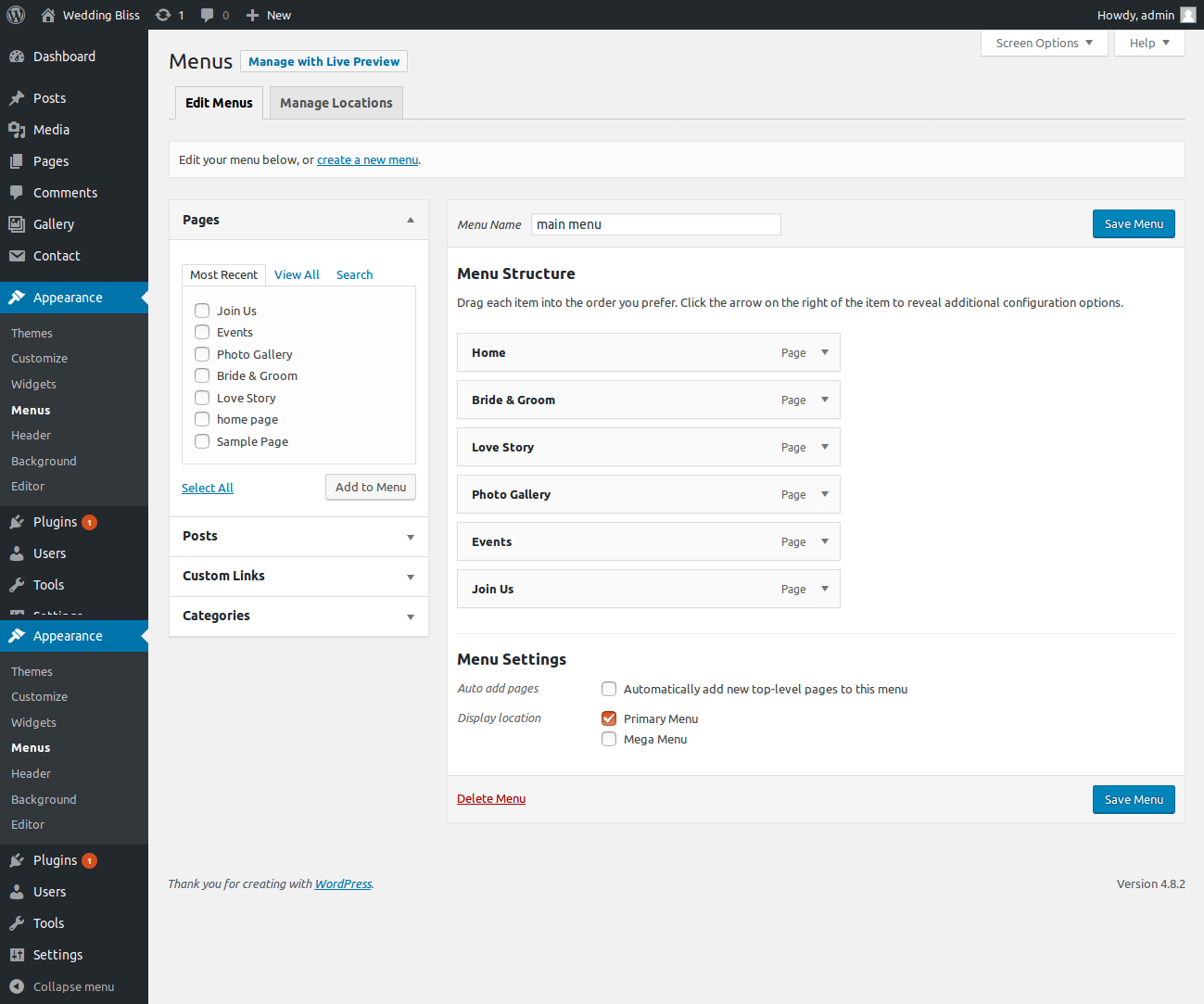Click the Delete Menu link
Screen dimensions: 1204x1004
click(491, 798)
